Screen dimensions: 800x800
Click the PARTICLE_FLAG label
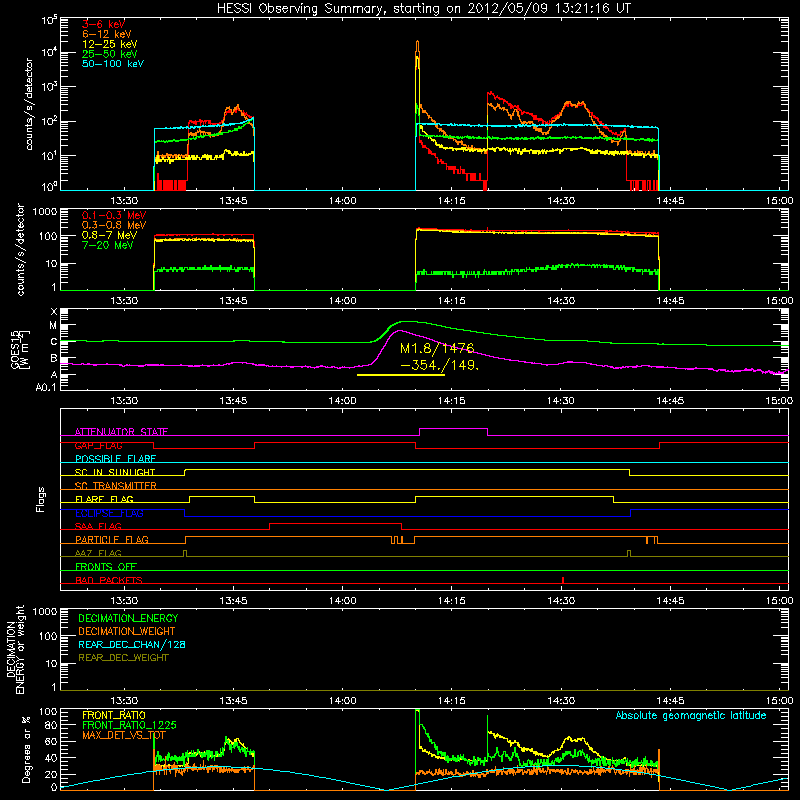(112, 539)
